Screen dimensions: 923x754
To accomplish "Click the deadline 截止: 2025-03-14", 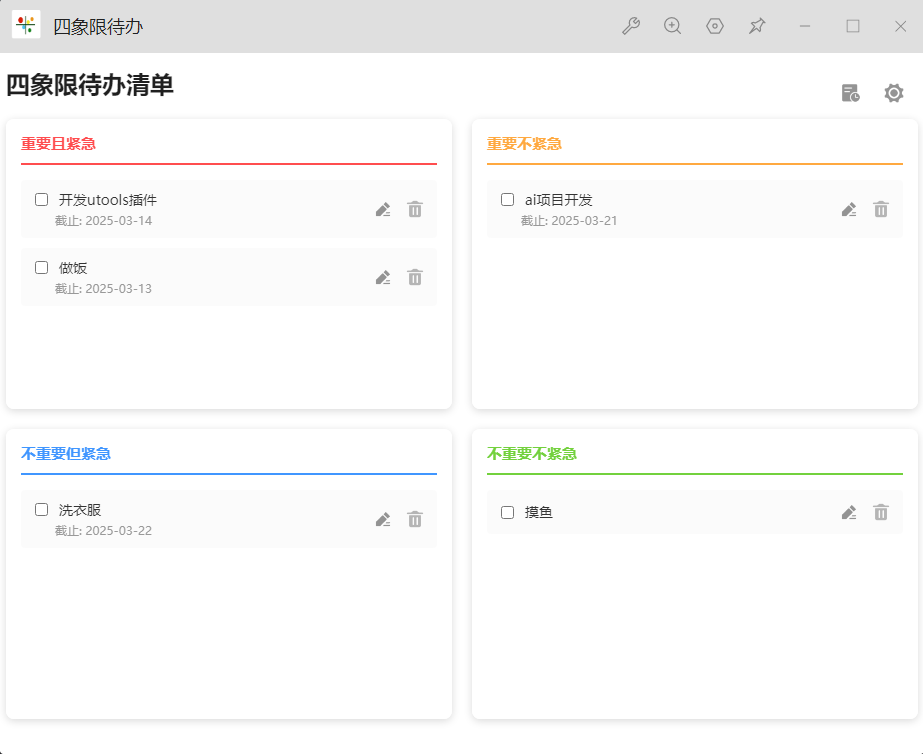I will click(x=103, y=221).
